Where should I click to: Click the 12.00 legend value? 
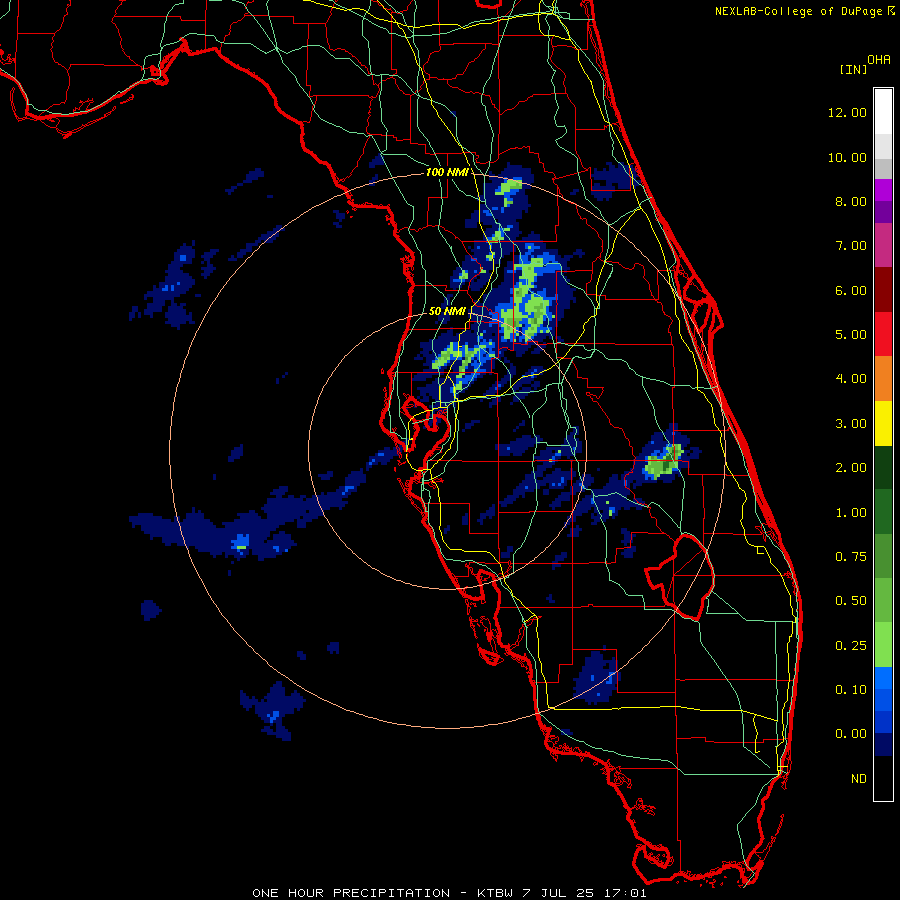coord(847,112)
